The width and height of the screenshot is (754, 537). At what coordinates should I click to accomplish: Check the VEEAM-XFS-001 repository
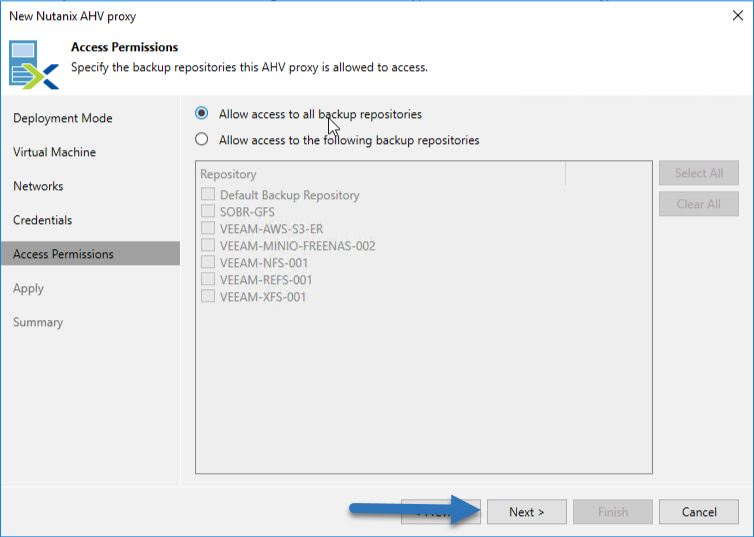point(208,296)
